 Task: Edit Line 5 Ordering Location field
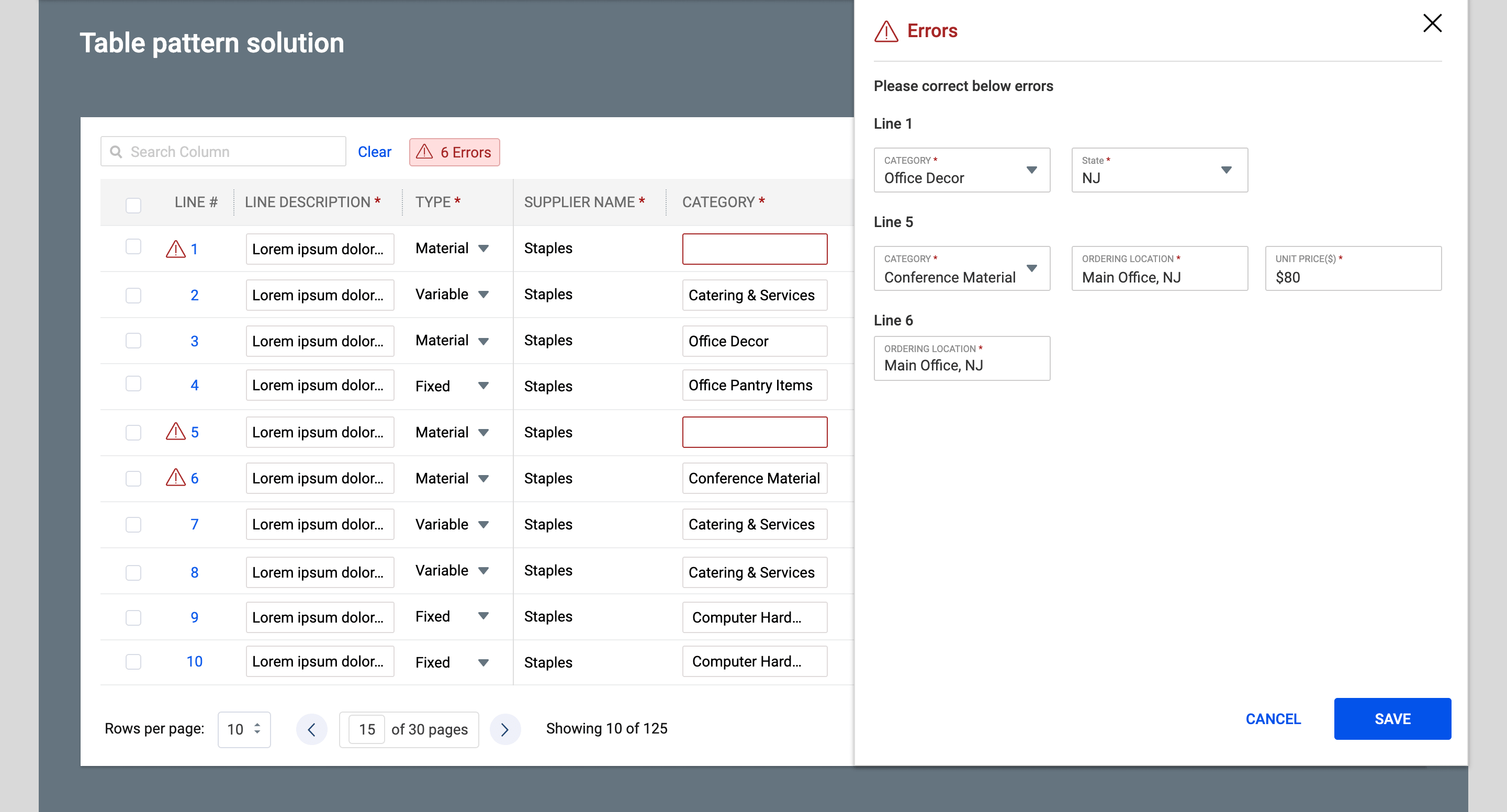point(1160,268)
